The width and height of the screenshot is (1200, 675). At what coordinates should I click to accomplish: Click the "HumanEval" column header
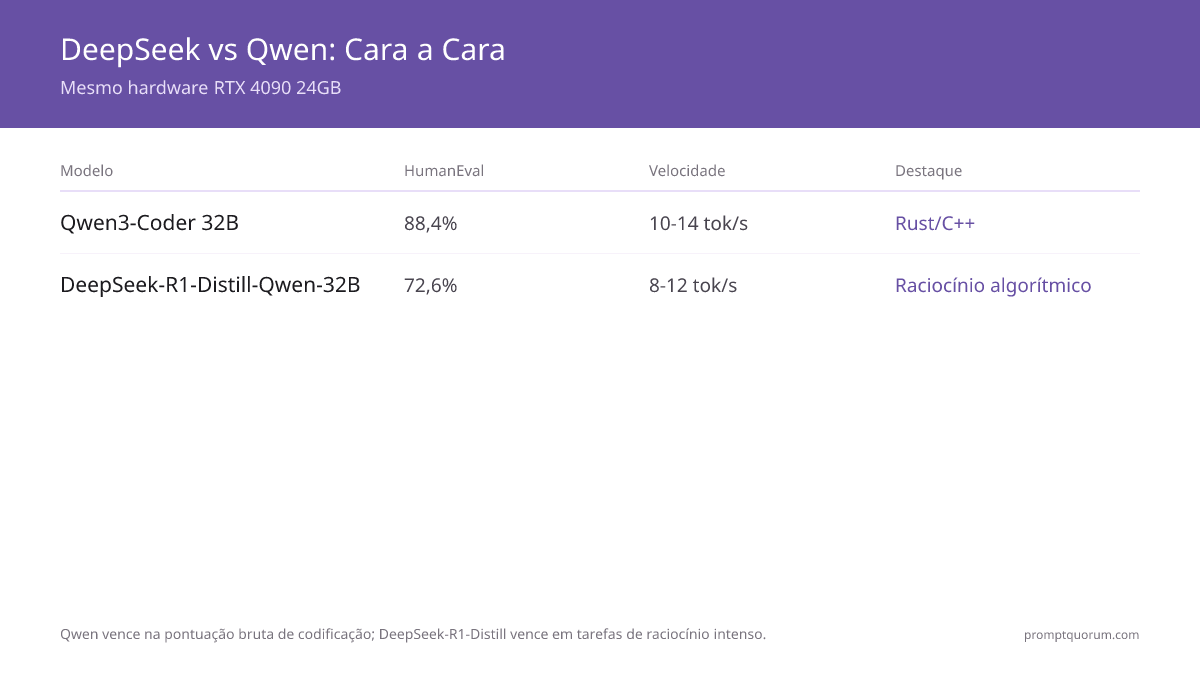click(444, 171)
